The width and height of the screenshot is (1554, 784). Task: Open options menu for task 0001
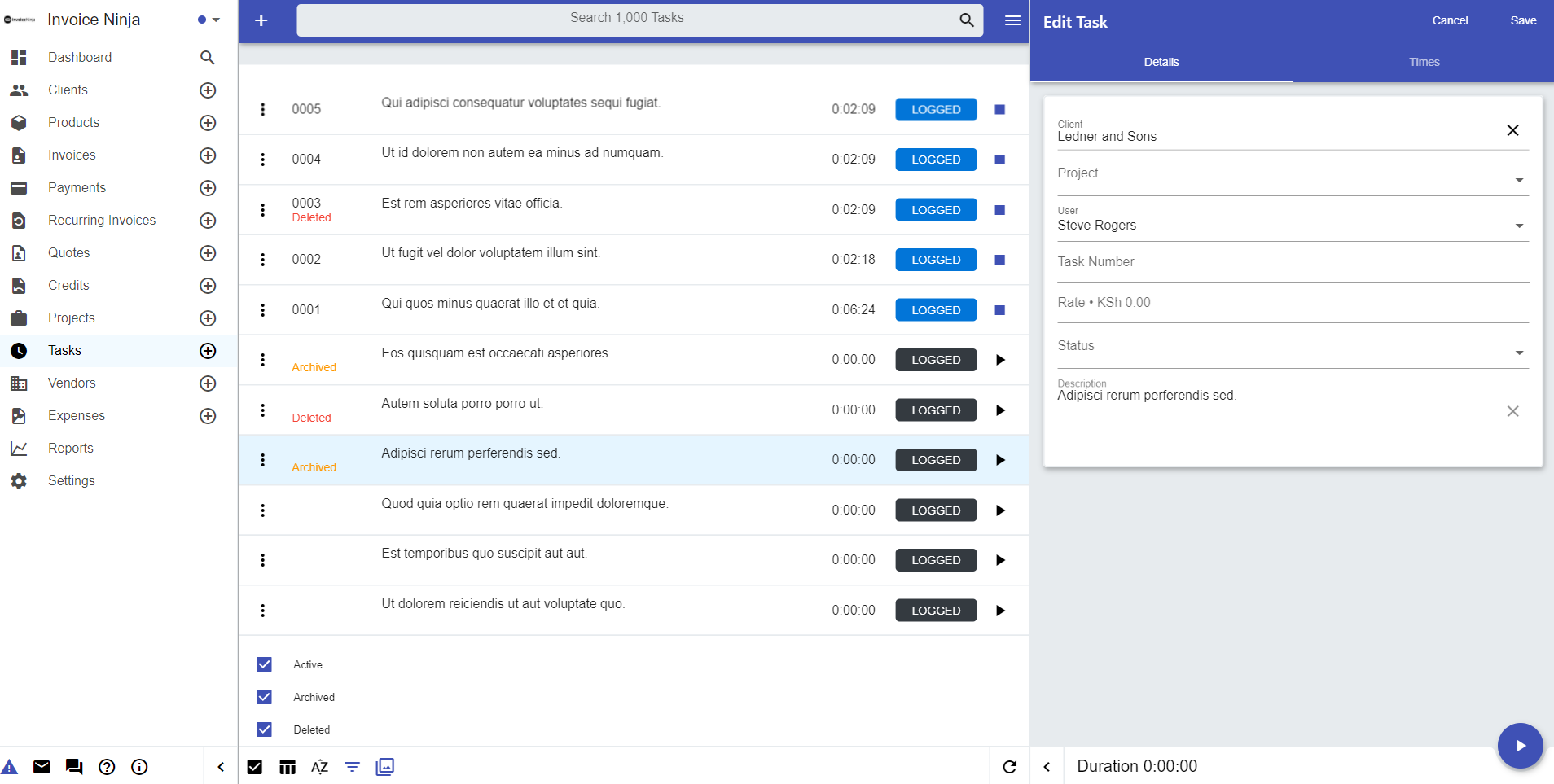pyautogui.click(x=262, y=310)
